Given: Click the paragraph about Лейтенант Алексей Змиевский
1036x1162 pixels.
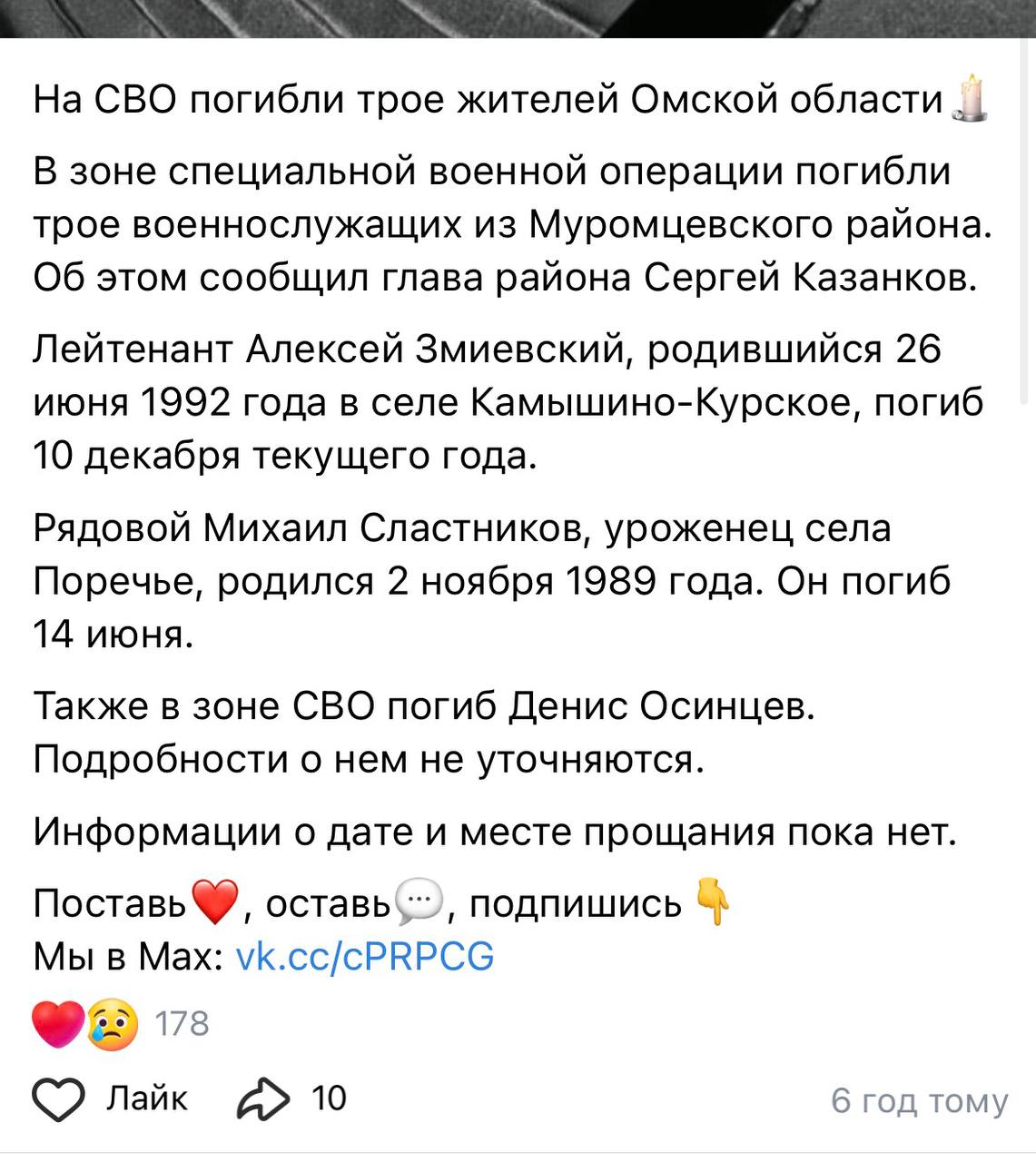Looking at the screenshot, I should point(508,402).
